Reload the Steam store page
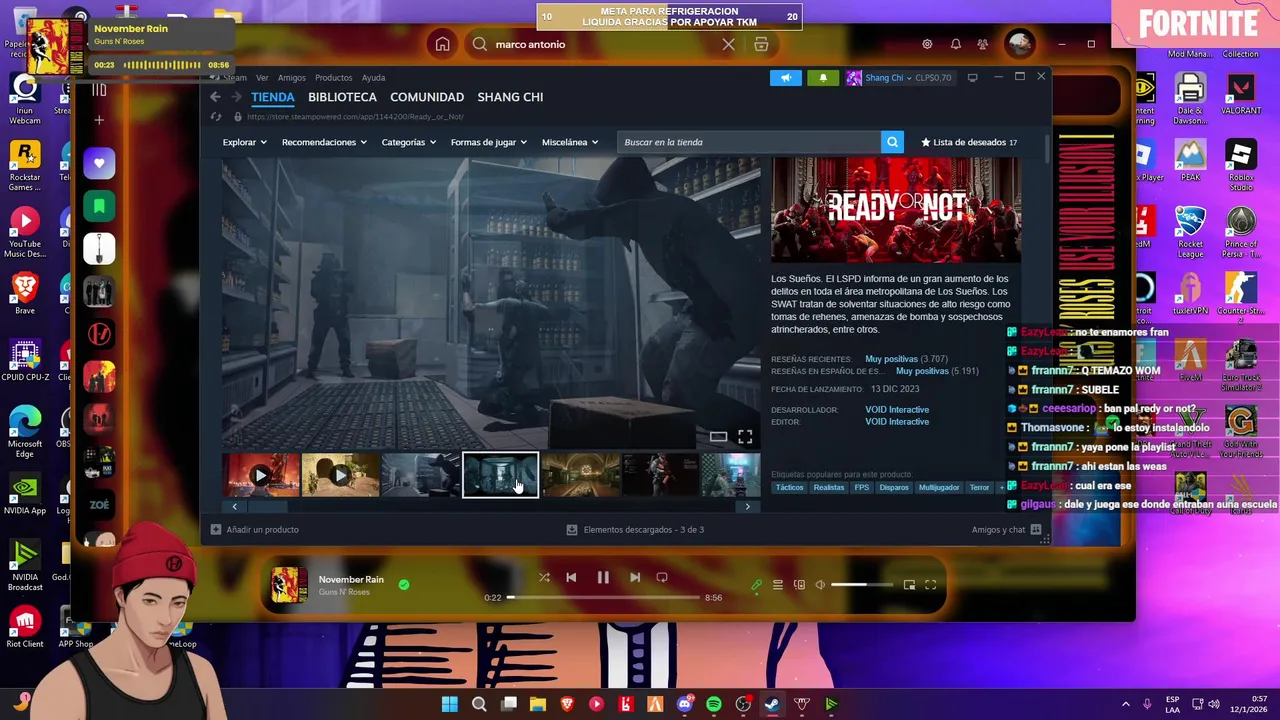The height and width of the screenshot is (720, 1280). (x=215, y=117)
